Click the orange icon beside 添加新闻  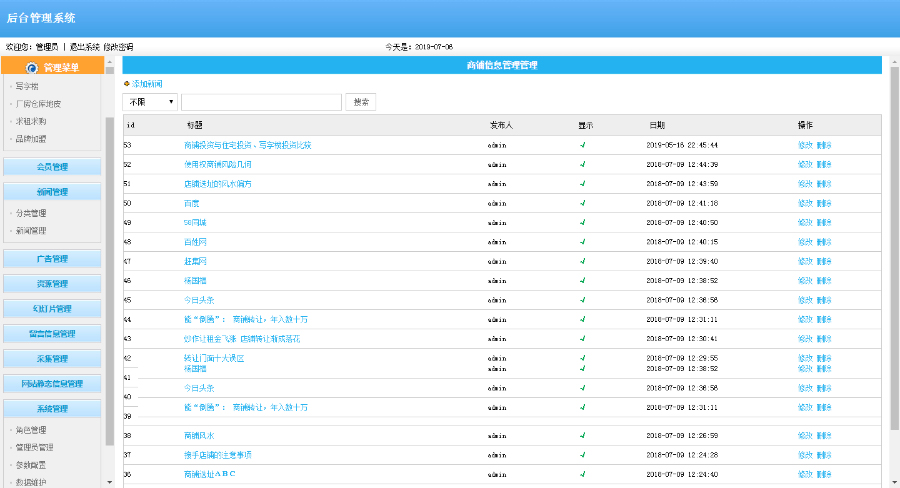coord(126,84)
